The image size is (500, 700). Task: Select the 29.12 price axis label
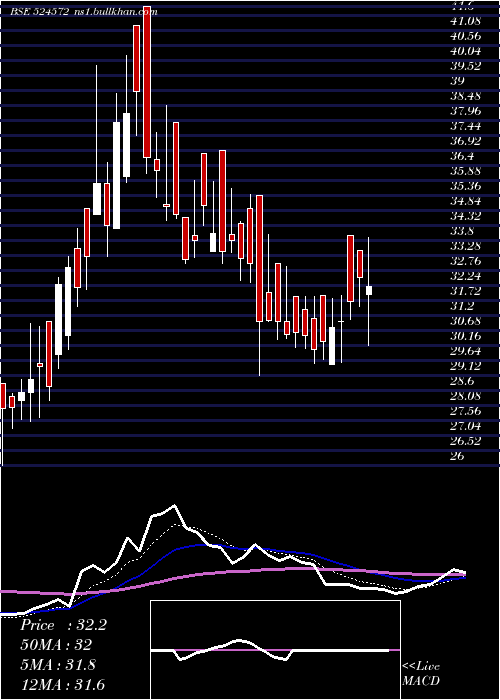tap(465, 366)
